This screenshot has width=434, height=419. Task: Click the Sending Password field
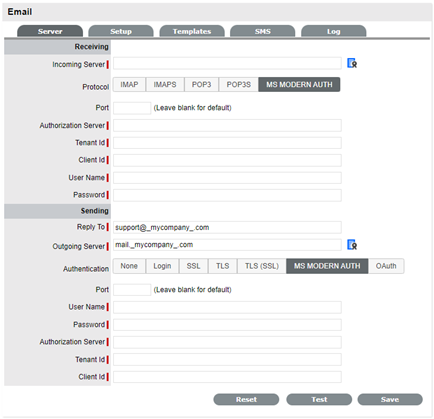(227, 325)
